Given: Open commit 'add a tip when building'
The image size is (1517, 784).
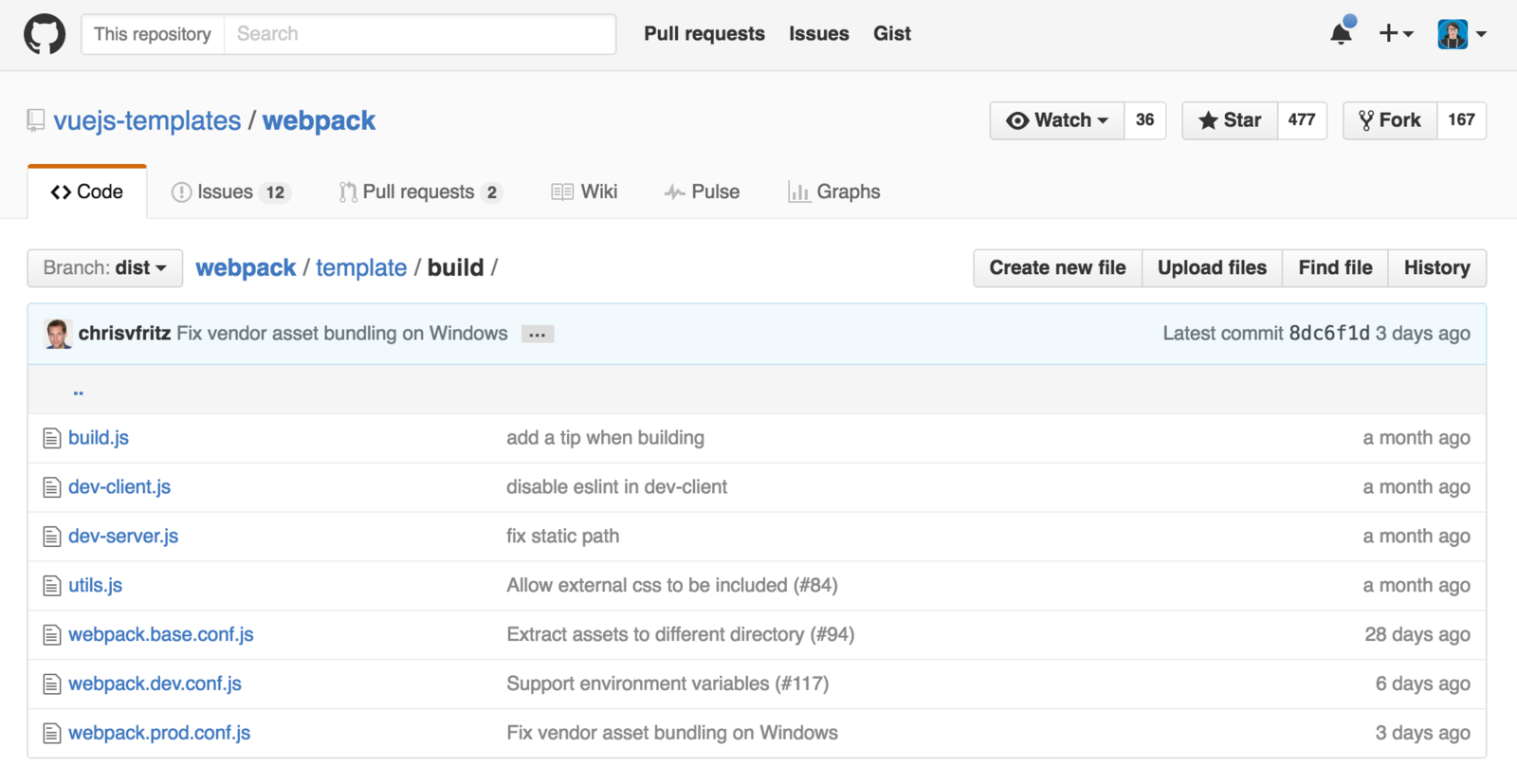Looking at the screenshot, I should [x=605, y=438].
